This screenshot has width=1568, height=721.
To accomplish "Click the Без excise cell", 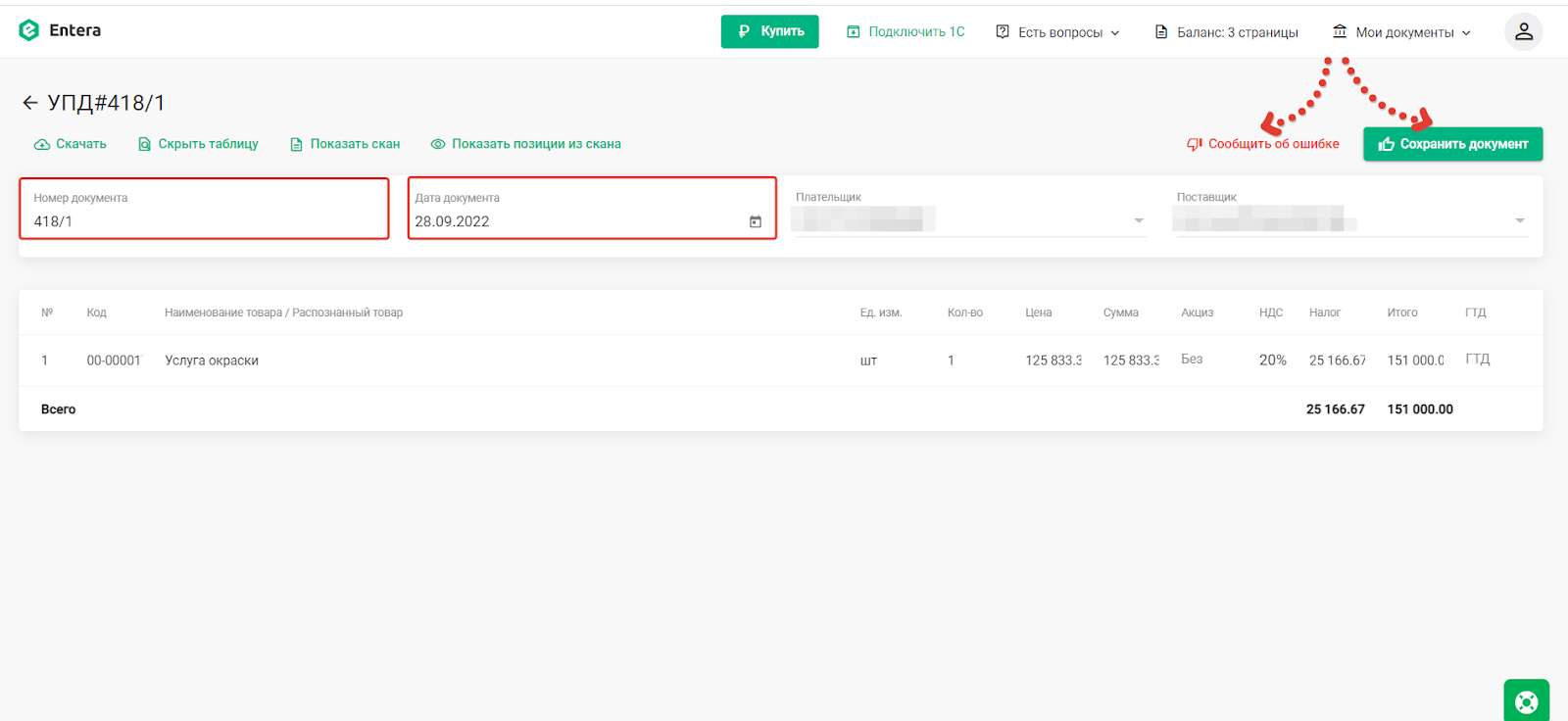I will (x=1192, y=360).
